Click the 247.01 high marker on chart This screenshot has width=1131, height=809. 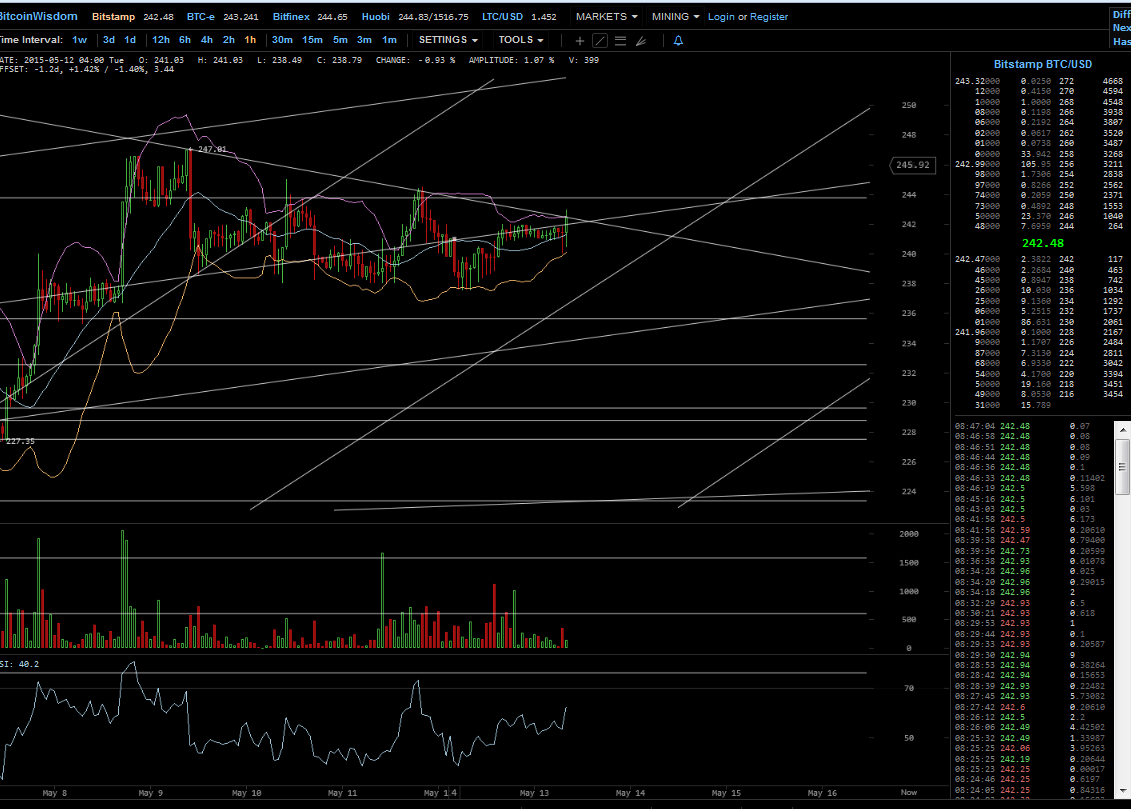[x=211, y=149]
